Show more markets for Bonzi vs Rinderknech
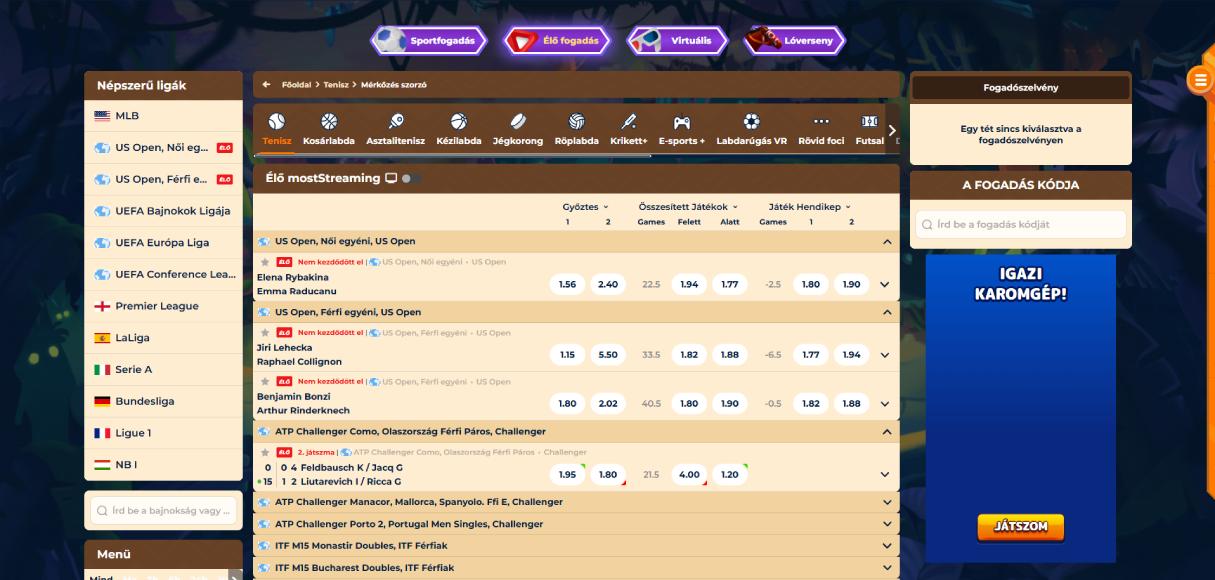The image size is (1215, 580). (884, 403)
